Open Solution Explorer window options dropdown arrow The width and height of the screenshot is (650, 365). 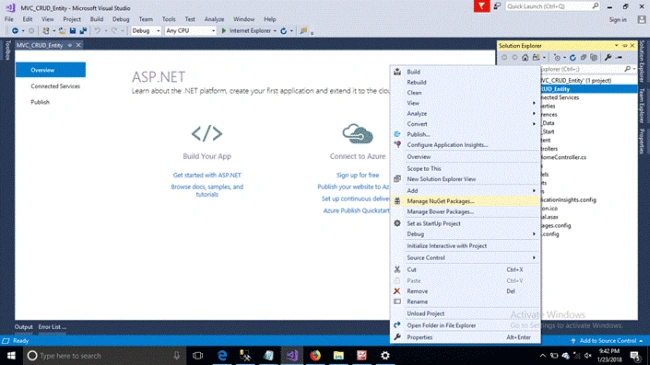click(616, 46)
